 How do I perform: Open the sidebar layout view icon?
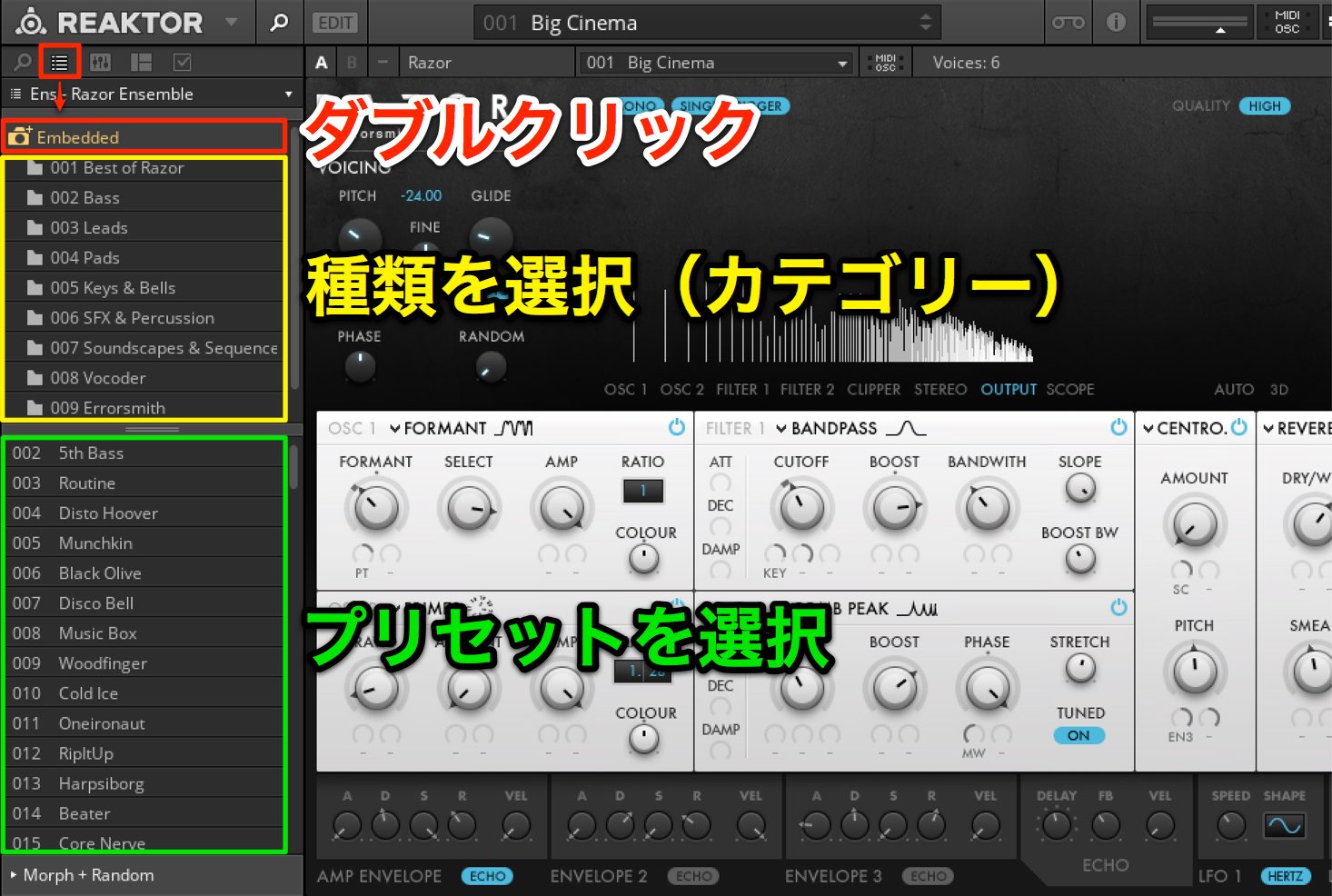pos(141,63)
